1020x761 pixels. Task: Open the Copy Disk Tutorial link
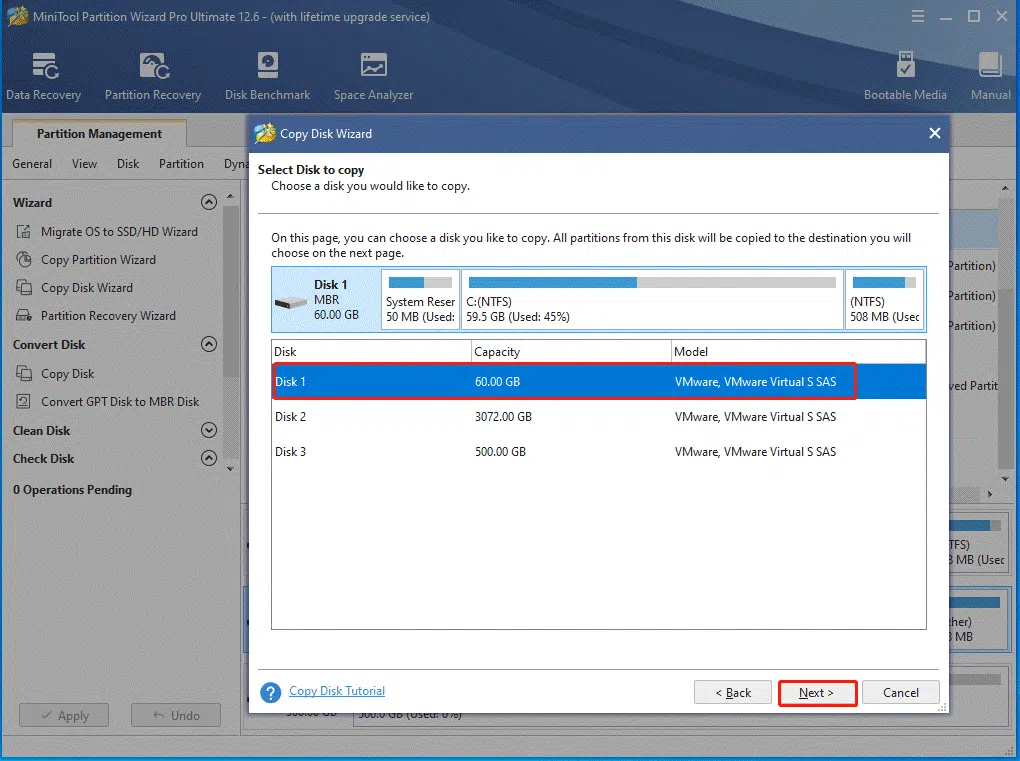point(337,691)
